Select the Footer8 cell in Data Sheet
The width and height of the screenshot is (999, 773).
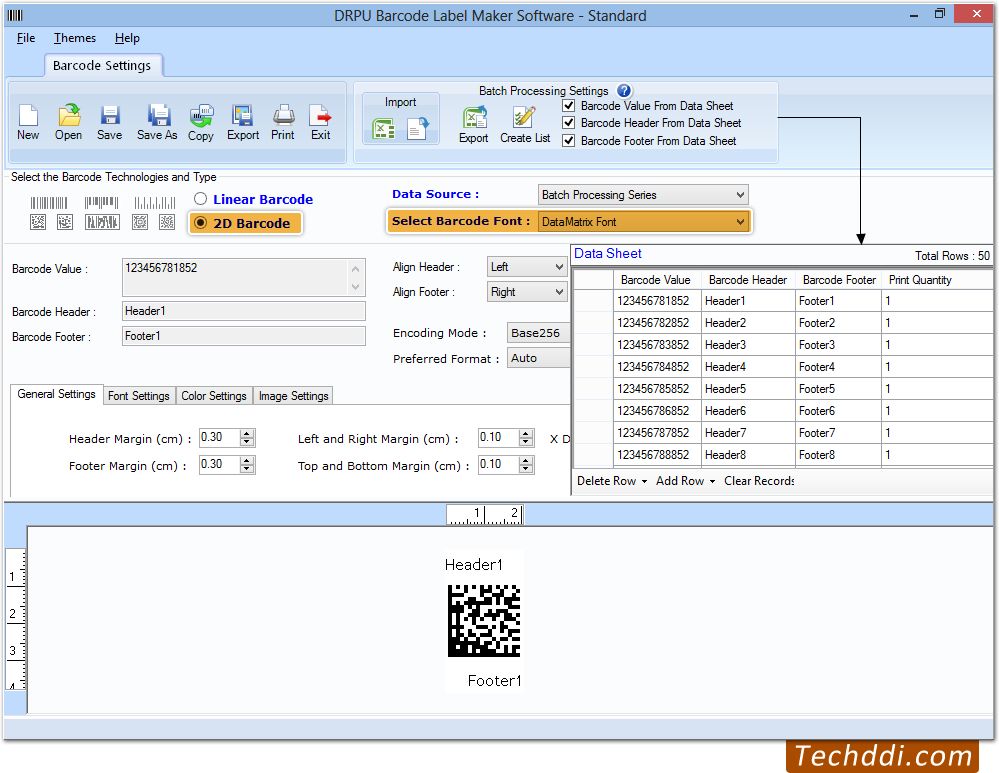(838, 455)
